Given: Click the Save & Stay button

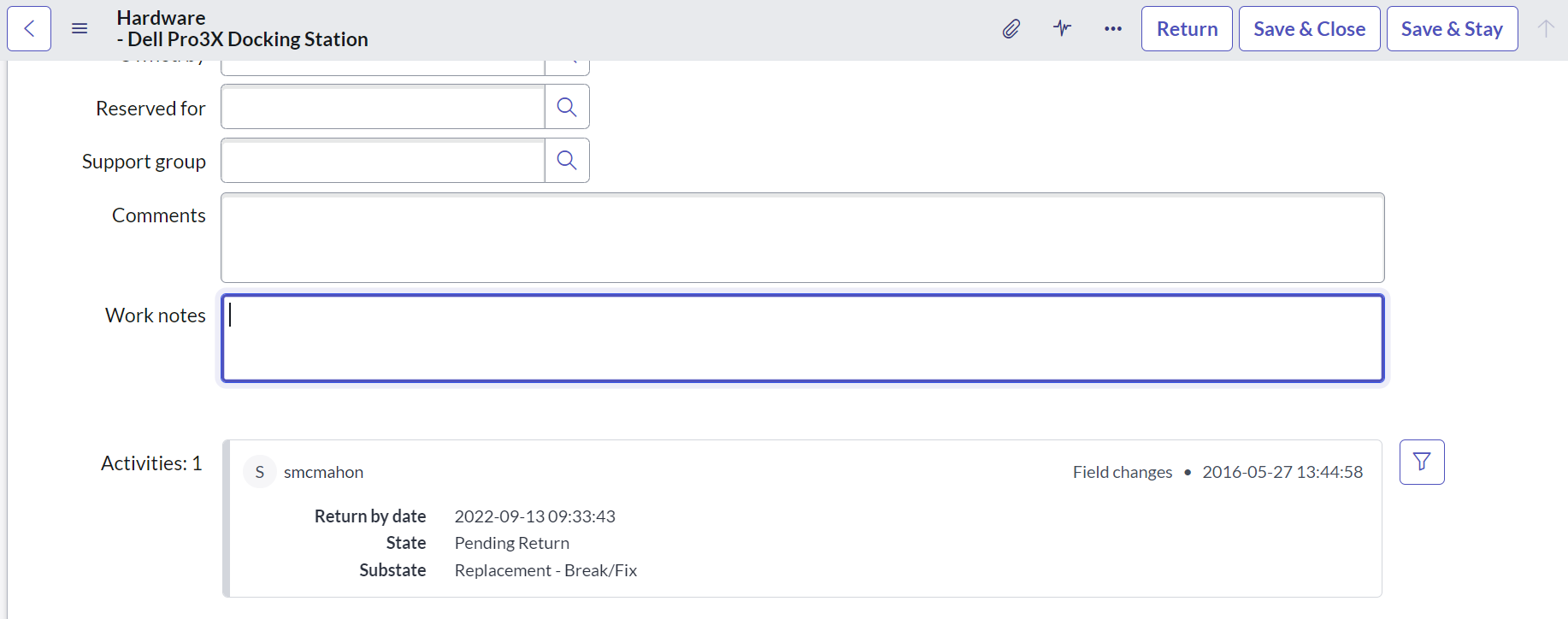Looking at the screenshot, I should (x=1452, y=29).
